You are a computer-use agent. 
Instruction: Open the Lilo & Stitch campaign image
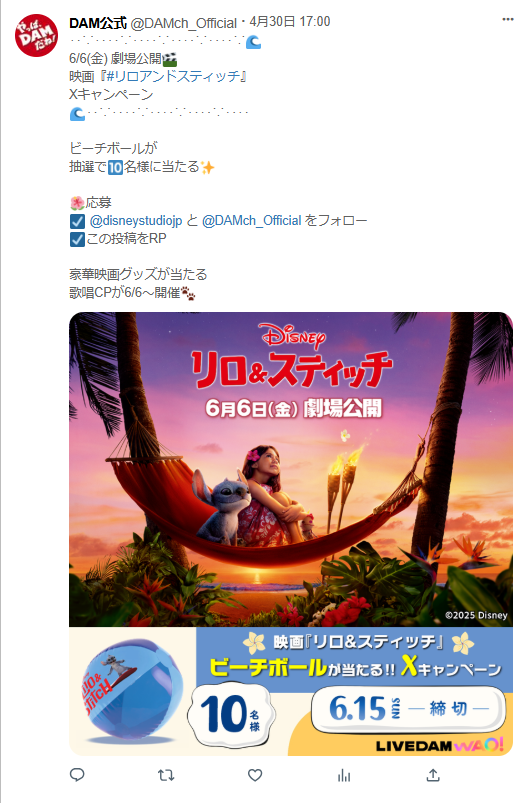pyautogui.click(x=291, y=534)
